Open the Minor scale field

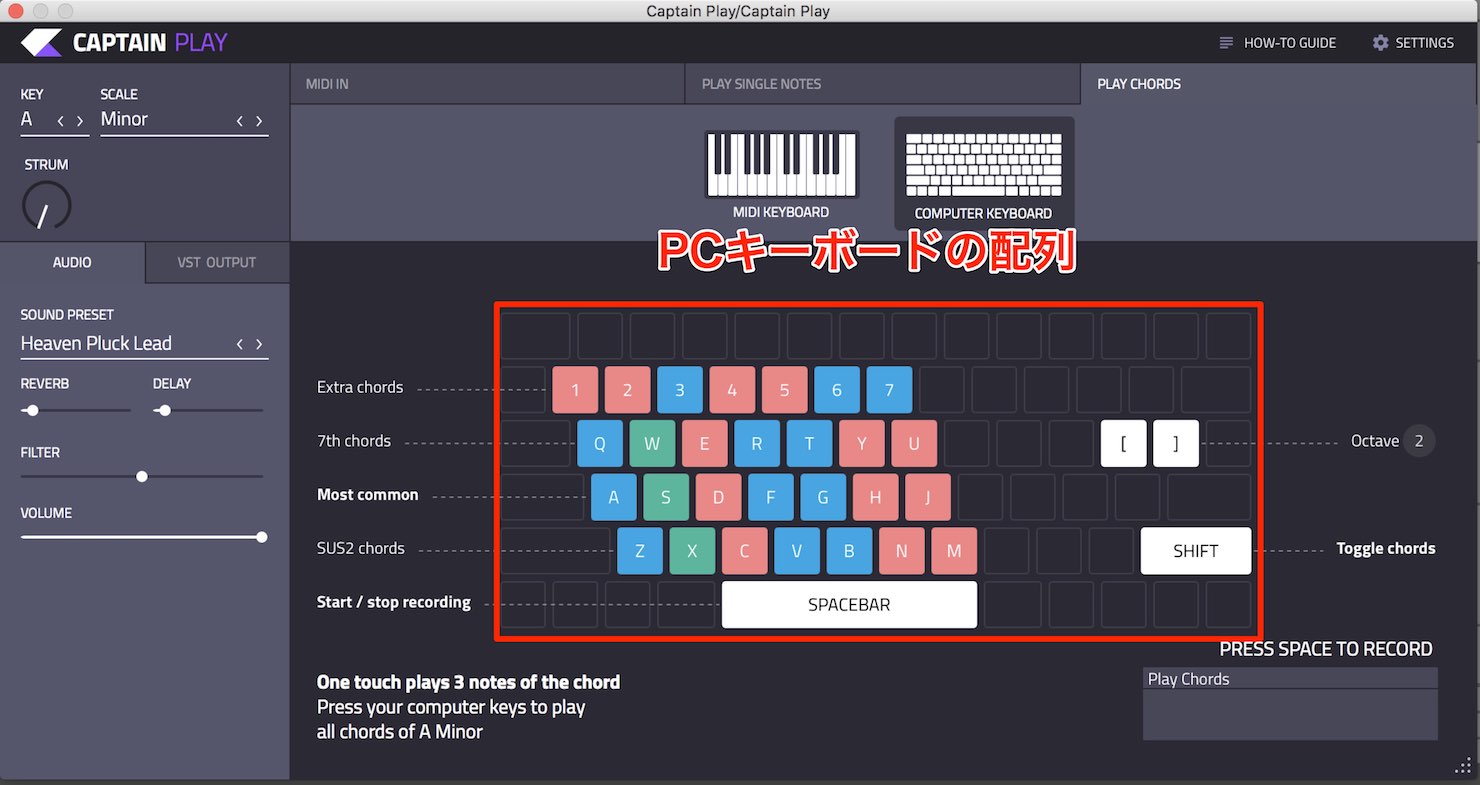point(184,120)
